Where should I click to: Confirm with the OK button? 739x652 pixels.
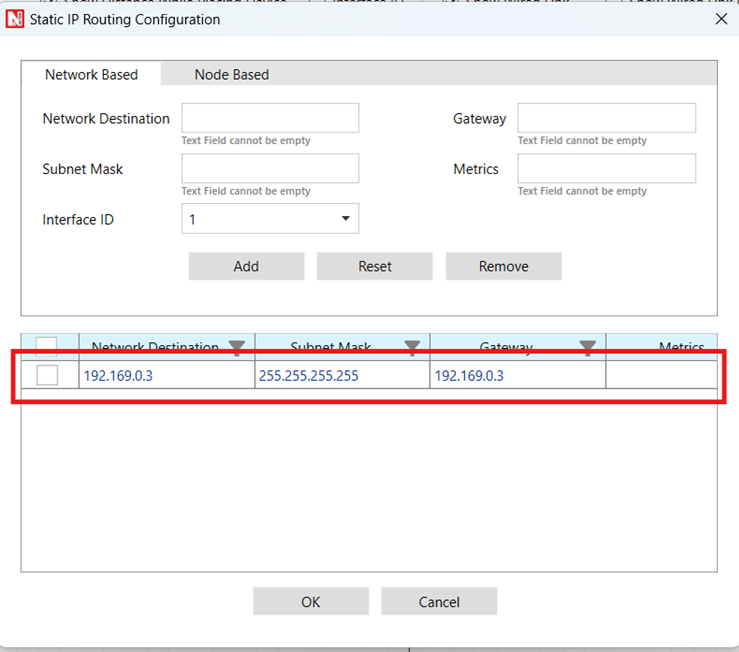pyautogui.click(x=310, y=602)
